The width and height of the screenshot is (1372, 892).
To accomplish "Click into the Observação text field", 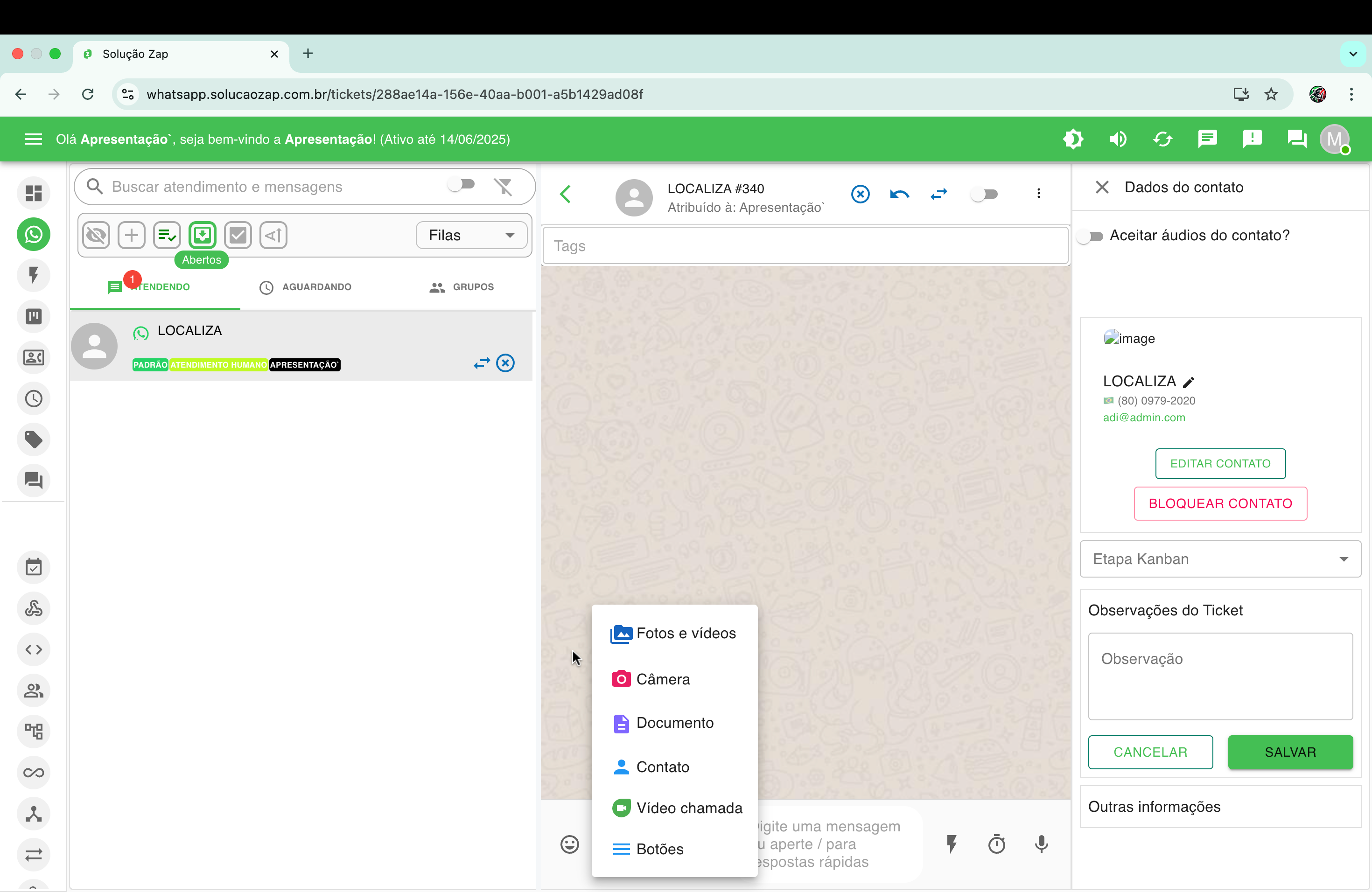I will [1220, 676].
